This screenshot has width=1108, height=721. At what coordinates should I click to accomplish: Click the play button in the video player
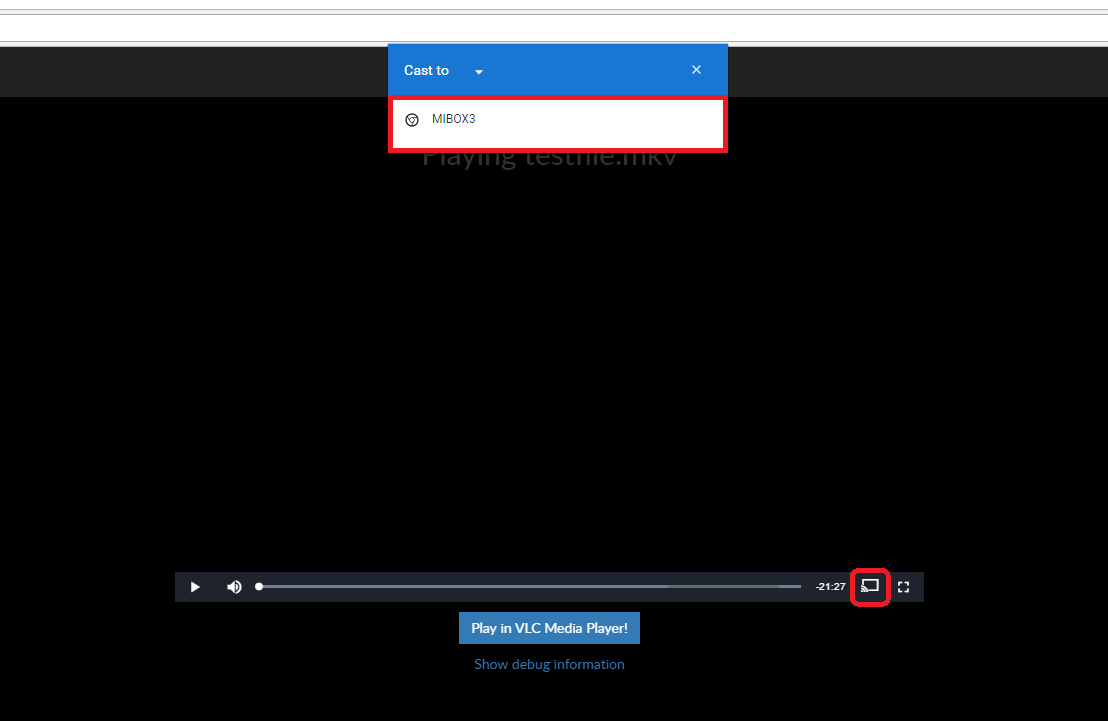(x=195, y=587)
